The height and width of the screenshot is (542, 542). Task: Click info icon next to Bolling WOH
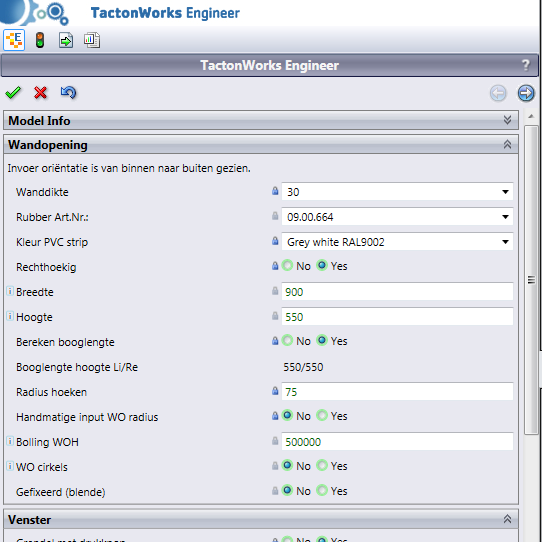click(10, 441)
